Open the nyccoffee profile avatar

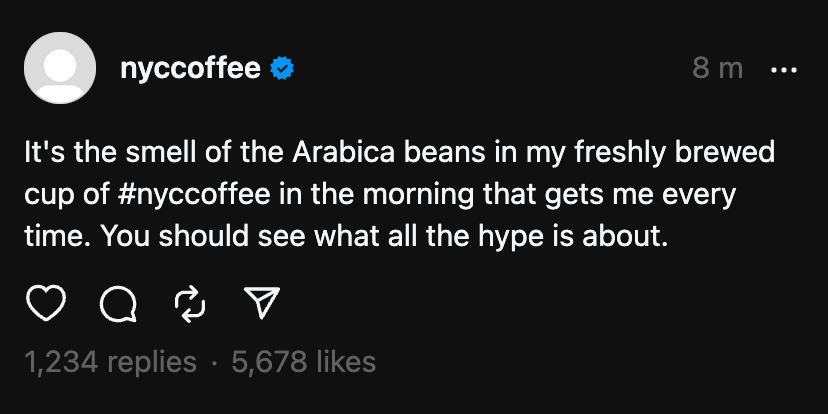[60, 68]
